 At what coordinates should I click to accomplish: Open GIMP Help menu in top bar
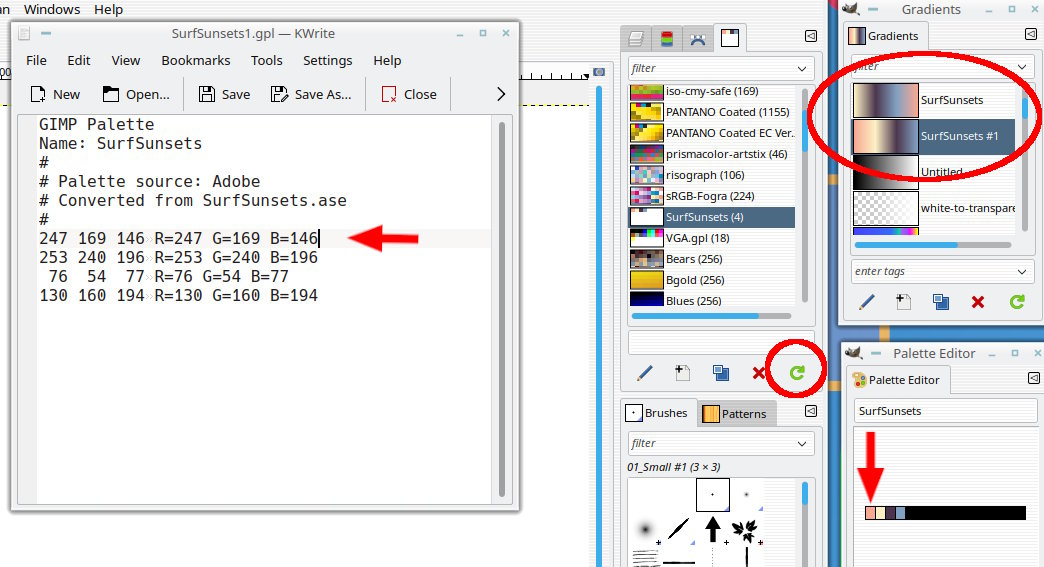[109, 9]
